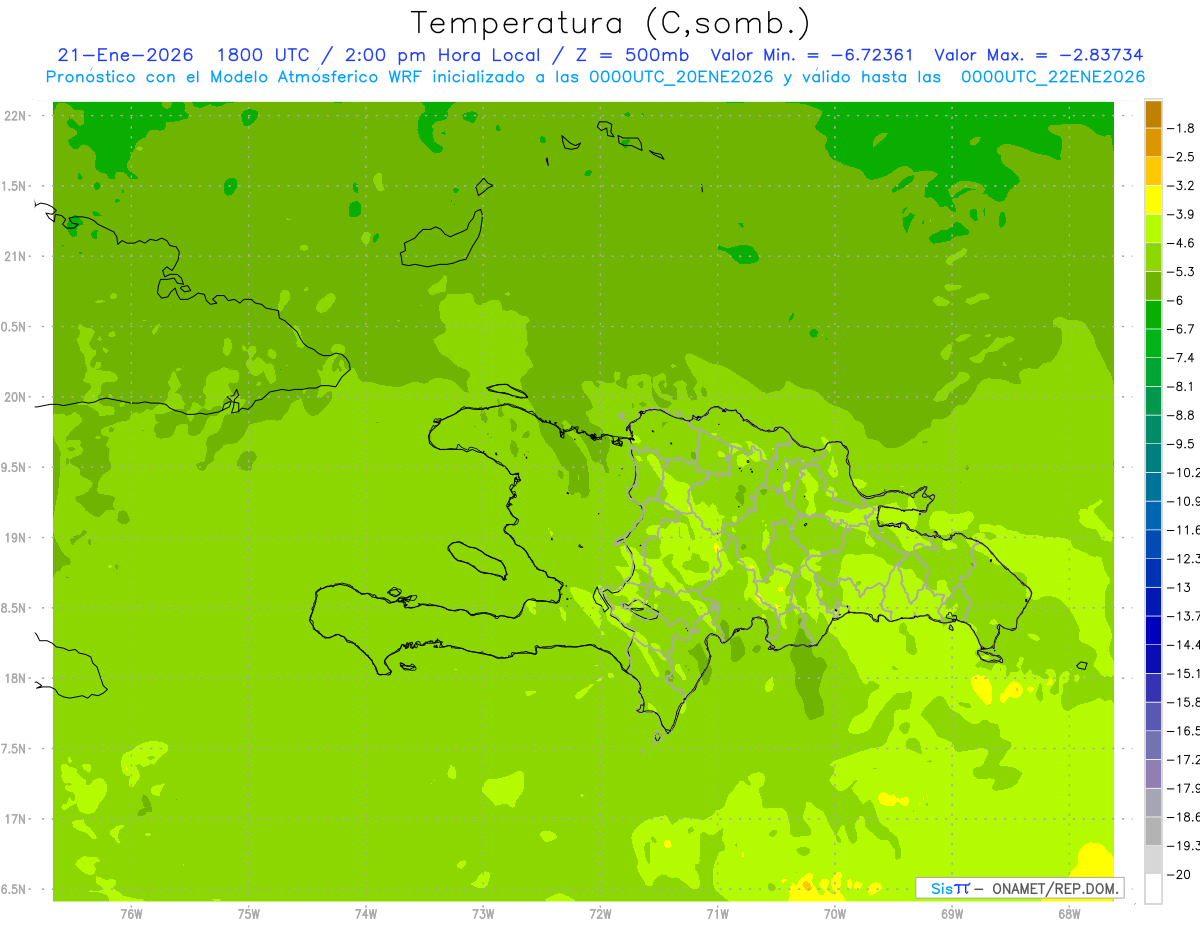Click the yellow legend swatch between -3.2 and -3.9
This screenshot has height=927, width=1200.
(1153, 200)
